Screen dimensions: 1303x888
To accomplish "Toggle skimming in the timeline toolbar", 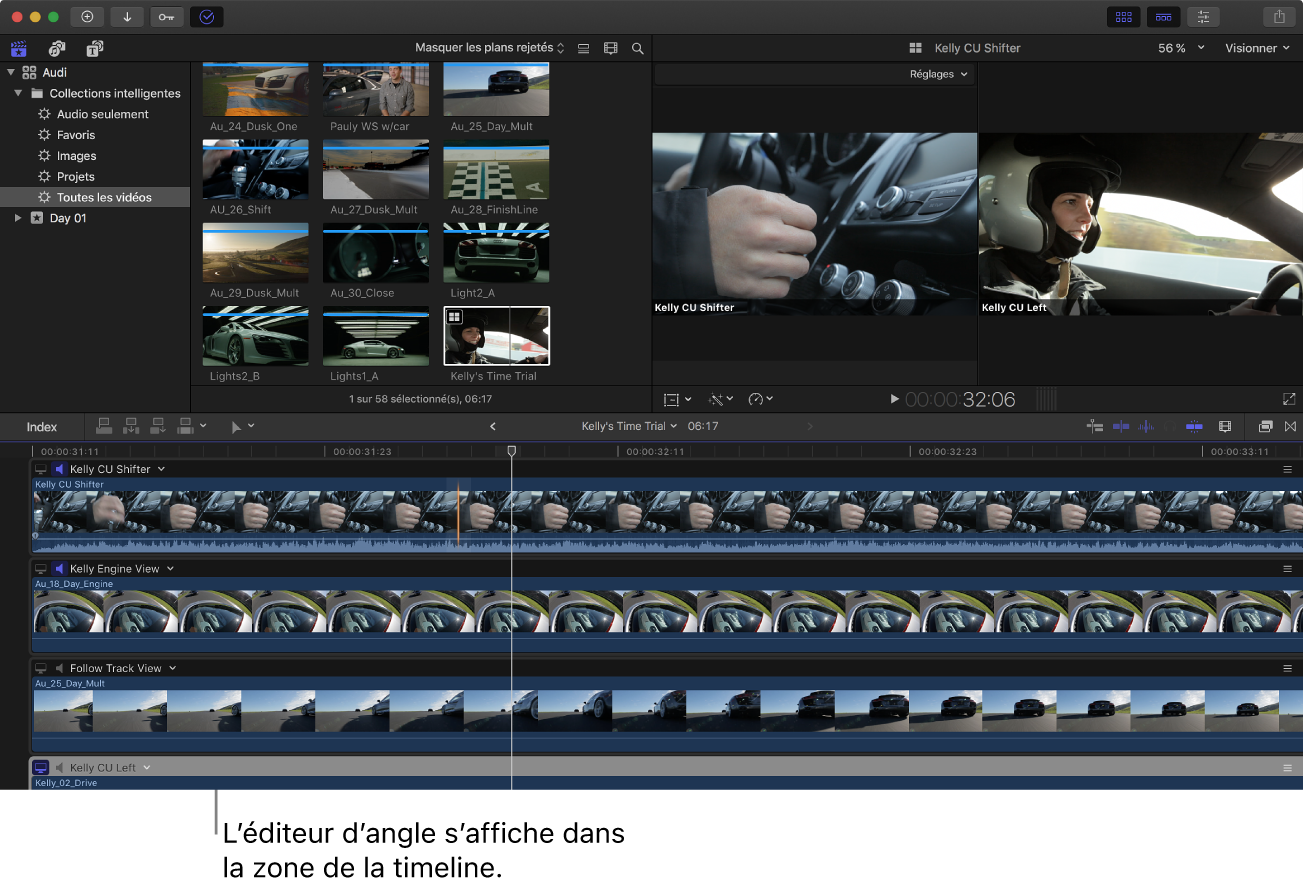I will coord(1121,425).
